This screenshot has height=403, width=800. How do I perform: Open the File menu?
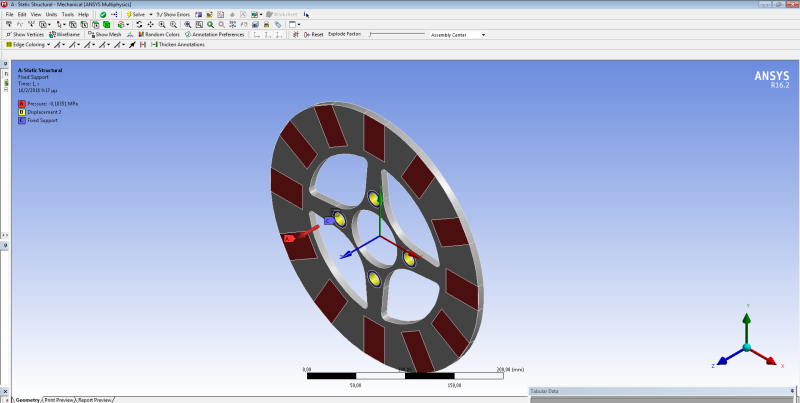(9, 14)
